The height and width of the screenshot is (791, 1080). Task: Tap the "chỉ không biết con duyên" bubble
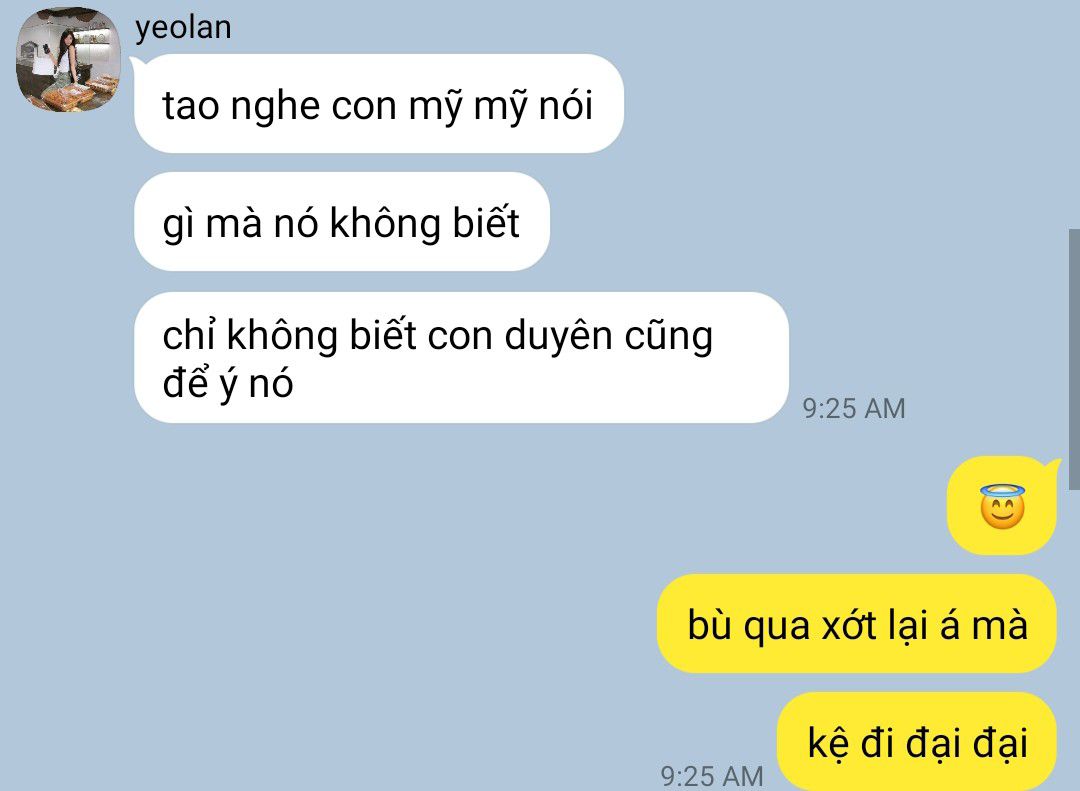[x=461, y=358]
